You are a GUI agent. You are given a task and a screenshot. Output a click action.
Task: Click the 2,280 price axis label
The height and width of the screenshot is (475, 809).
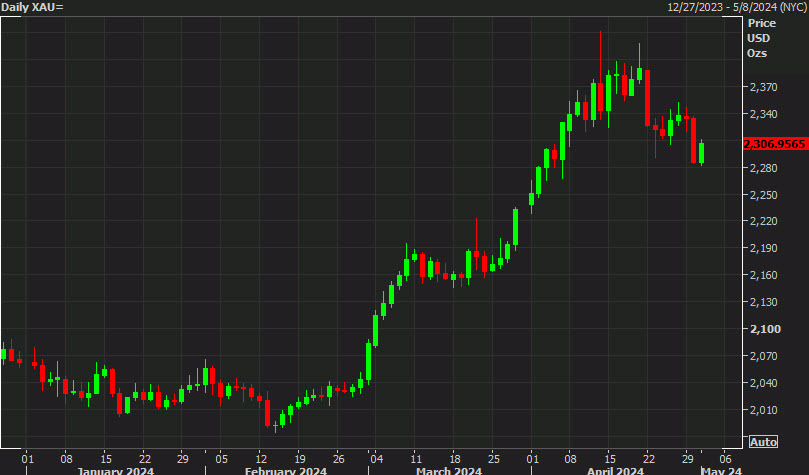pos(763,168)
